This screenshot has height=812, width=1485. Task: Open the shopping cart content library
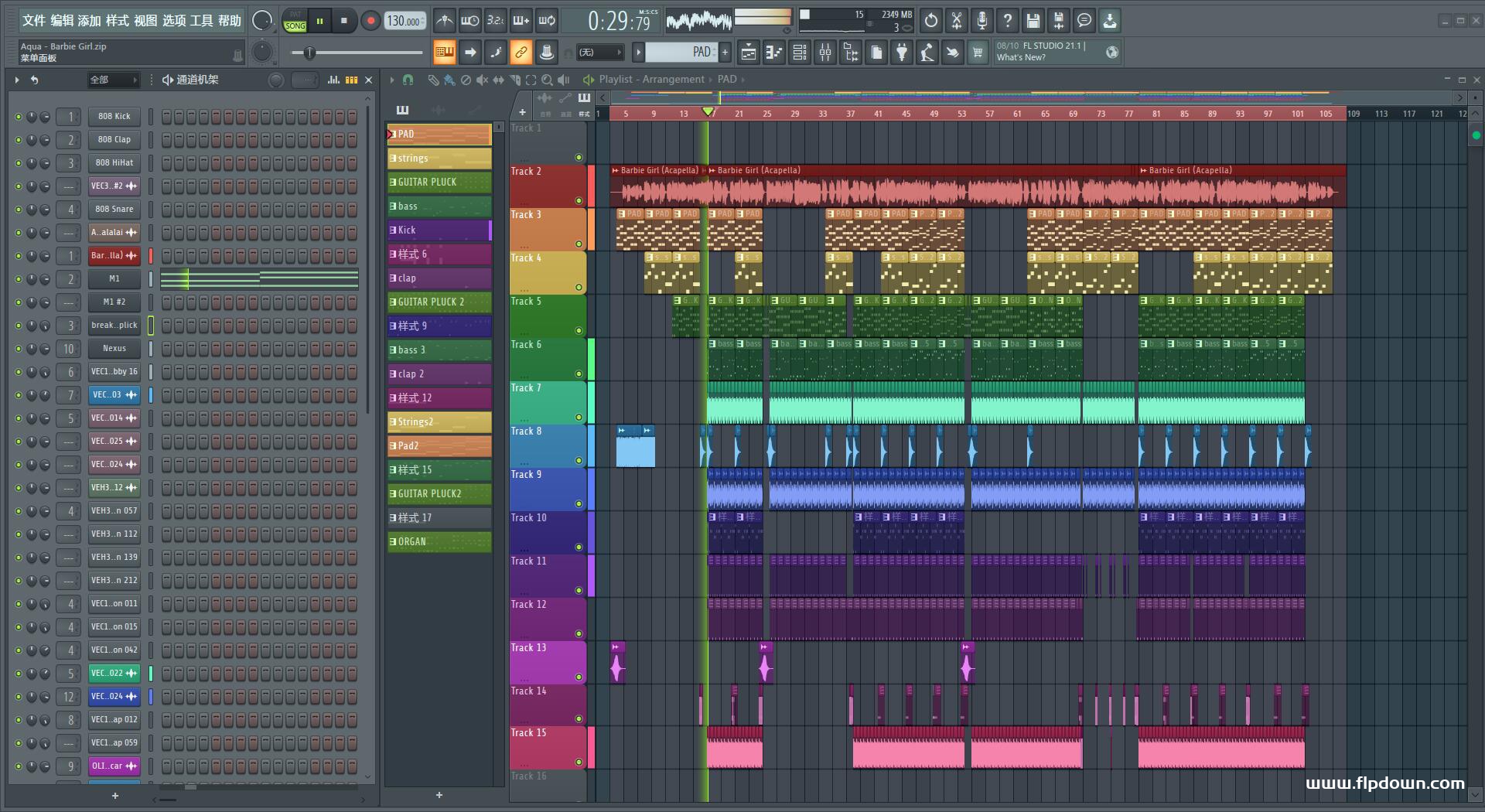coord(978,52)
